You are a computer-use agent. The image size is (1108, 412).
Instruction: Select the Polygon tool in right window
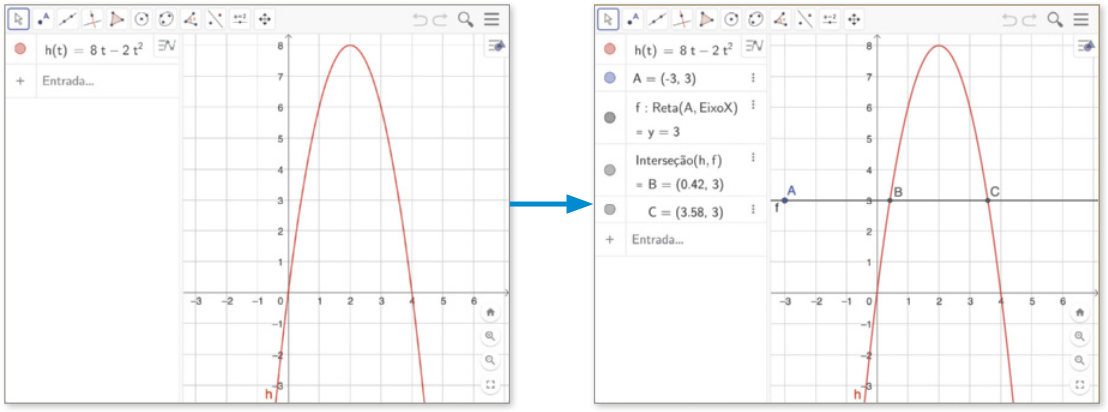pos(707,20)
